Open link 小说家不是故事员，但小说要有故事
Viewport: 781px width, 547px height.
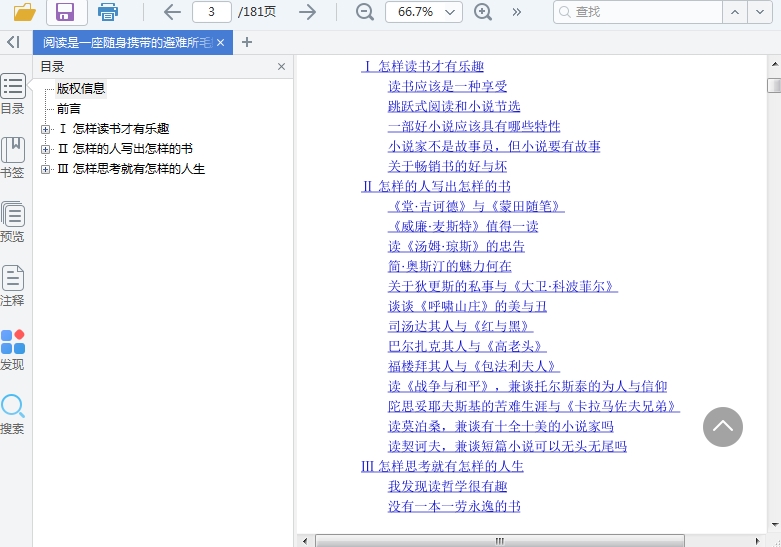click(494, 146)
